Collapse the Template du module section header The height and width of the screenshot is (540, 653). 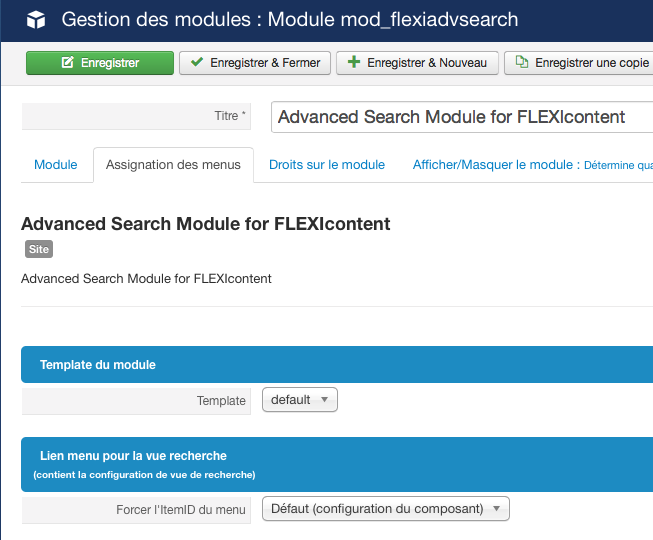(x=337, y=365)
